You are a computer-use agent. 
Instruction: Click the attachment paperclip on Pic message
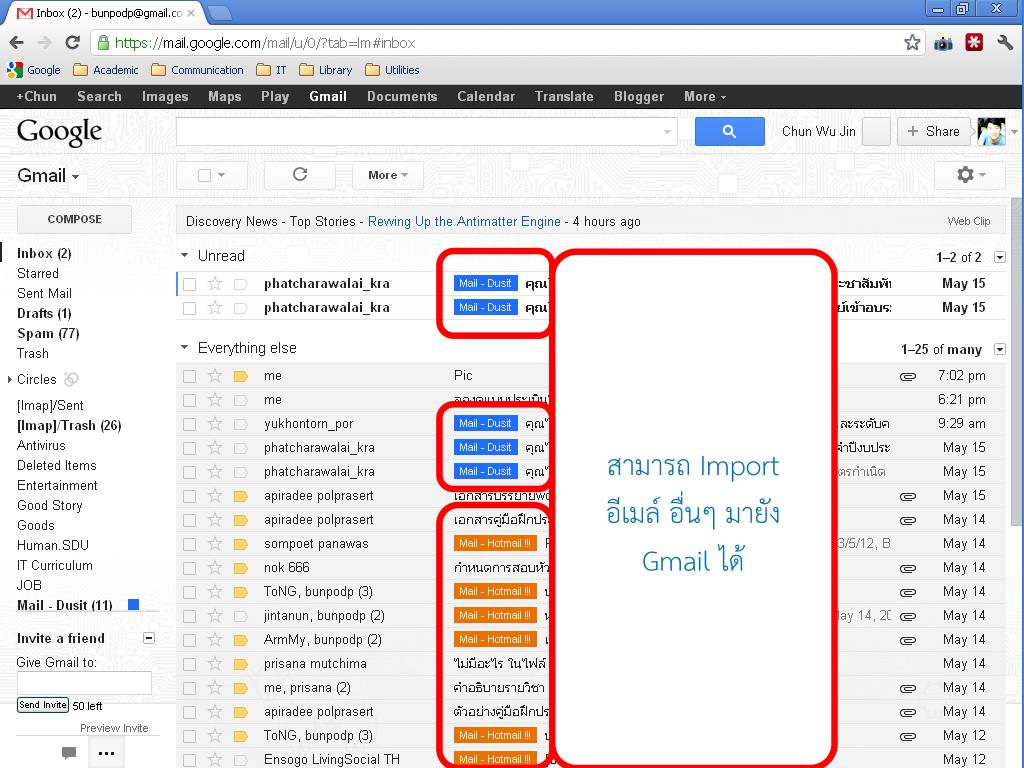907,376
